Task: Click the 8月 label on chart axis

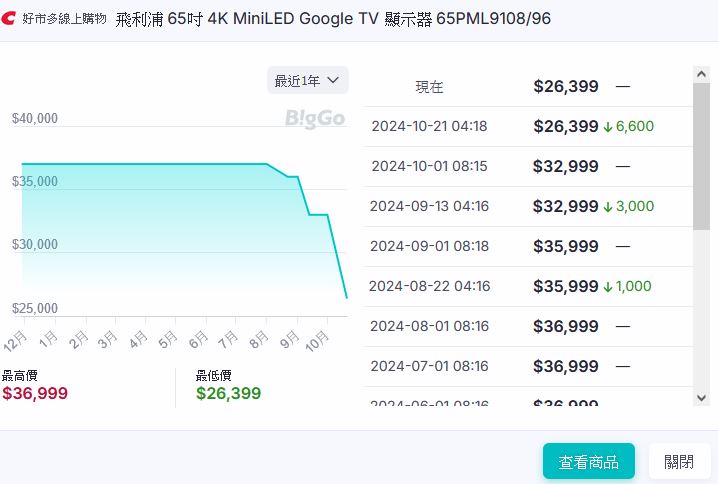Action: coord(258,340)
